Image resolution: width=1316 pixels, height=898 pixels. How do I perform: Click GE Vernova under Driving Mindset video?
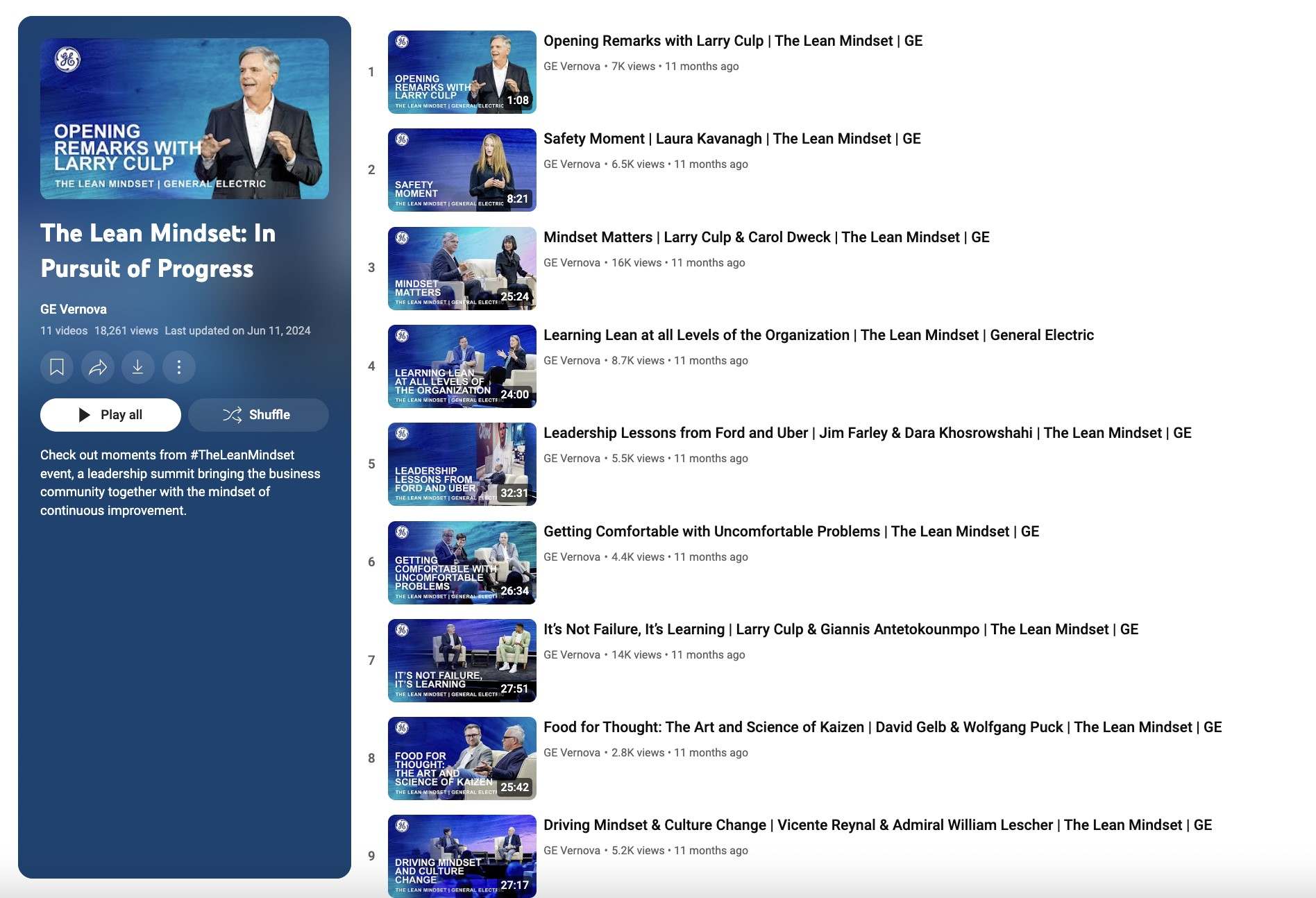click(x=572, y=851)
